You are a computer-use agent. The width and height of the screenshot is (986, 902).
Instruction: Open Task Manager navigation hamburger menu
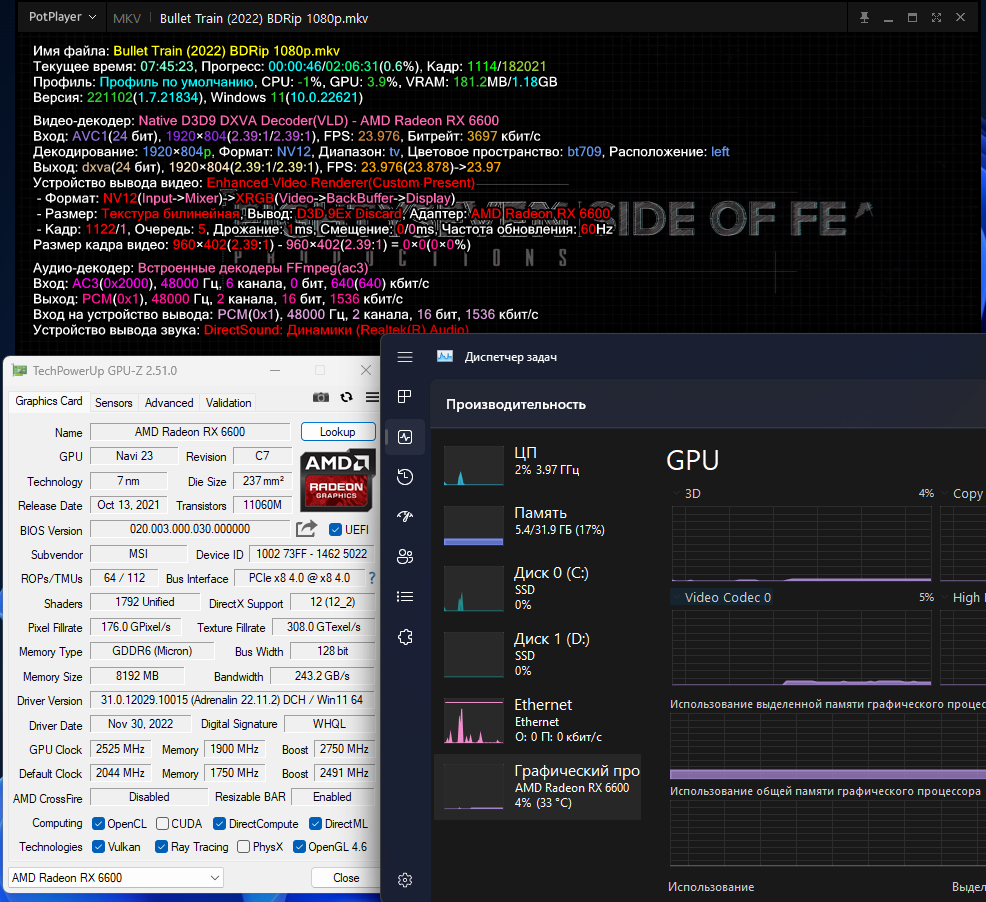tap(405, 357)
